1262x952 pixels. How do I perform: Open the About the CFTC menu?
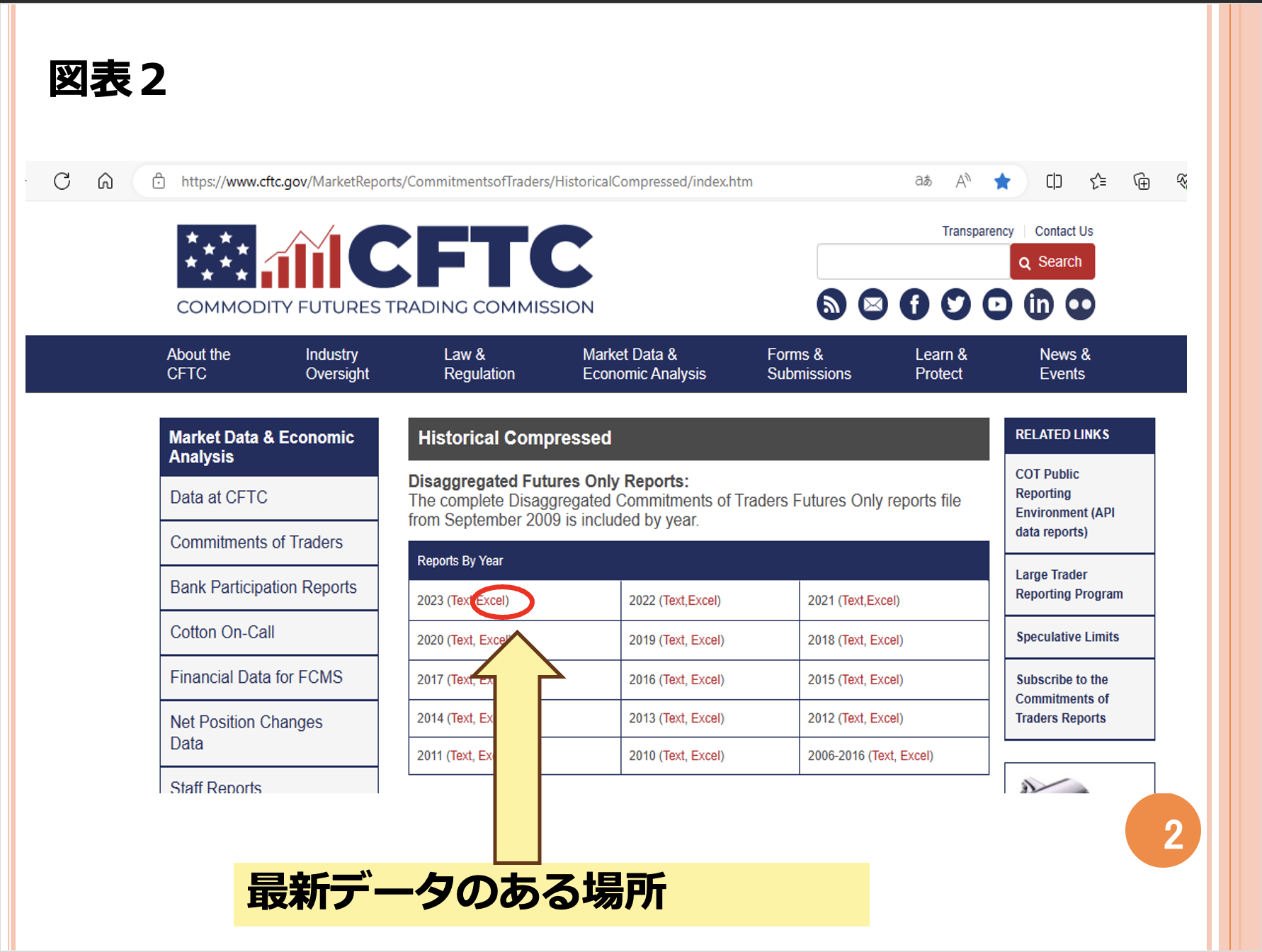(x=199, y=364)
